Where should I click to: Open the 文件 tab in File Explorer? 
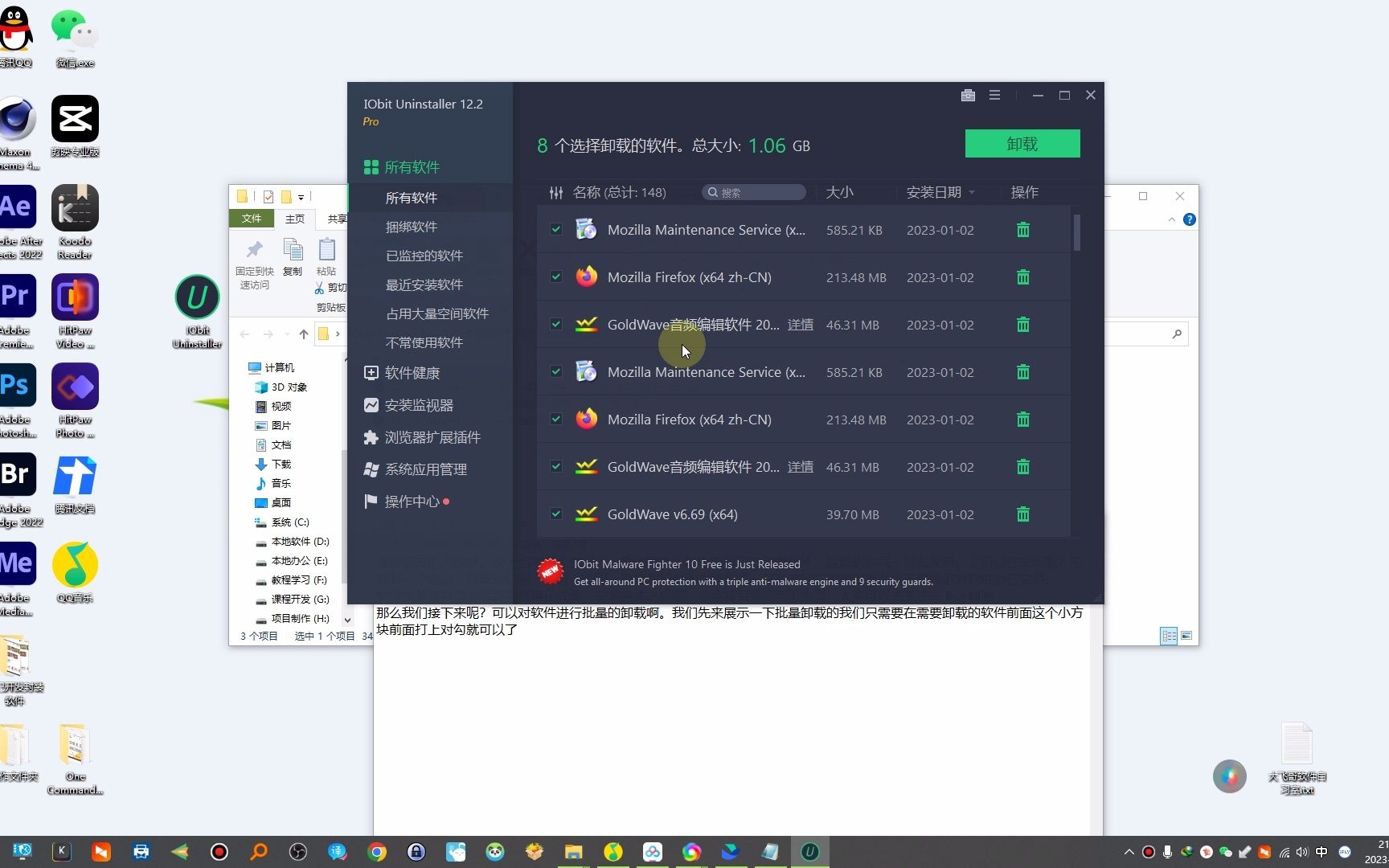coord(252,219)
